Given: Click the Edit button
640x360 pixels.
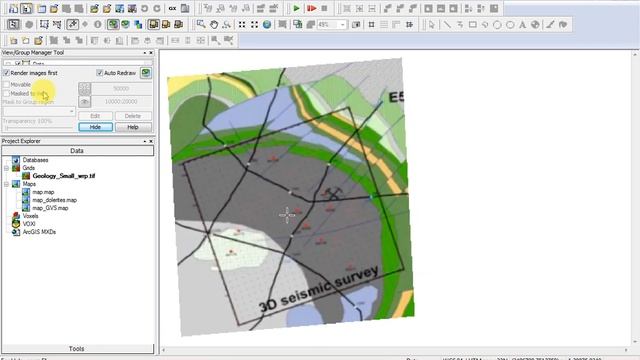Looking at the screenshot, I should click(95, 116).
